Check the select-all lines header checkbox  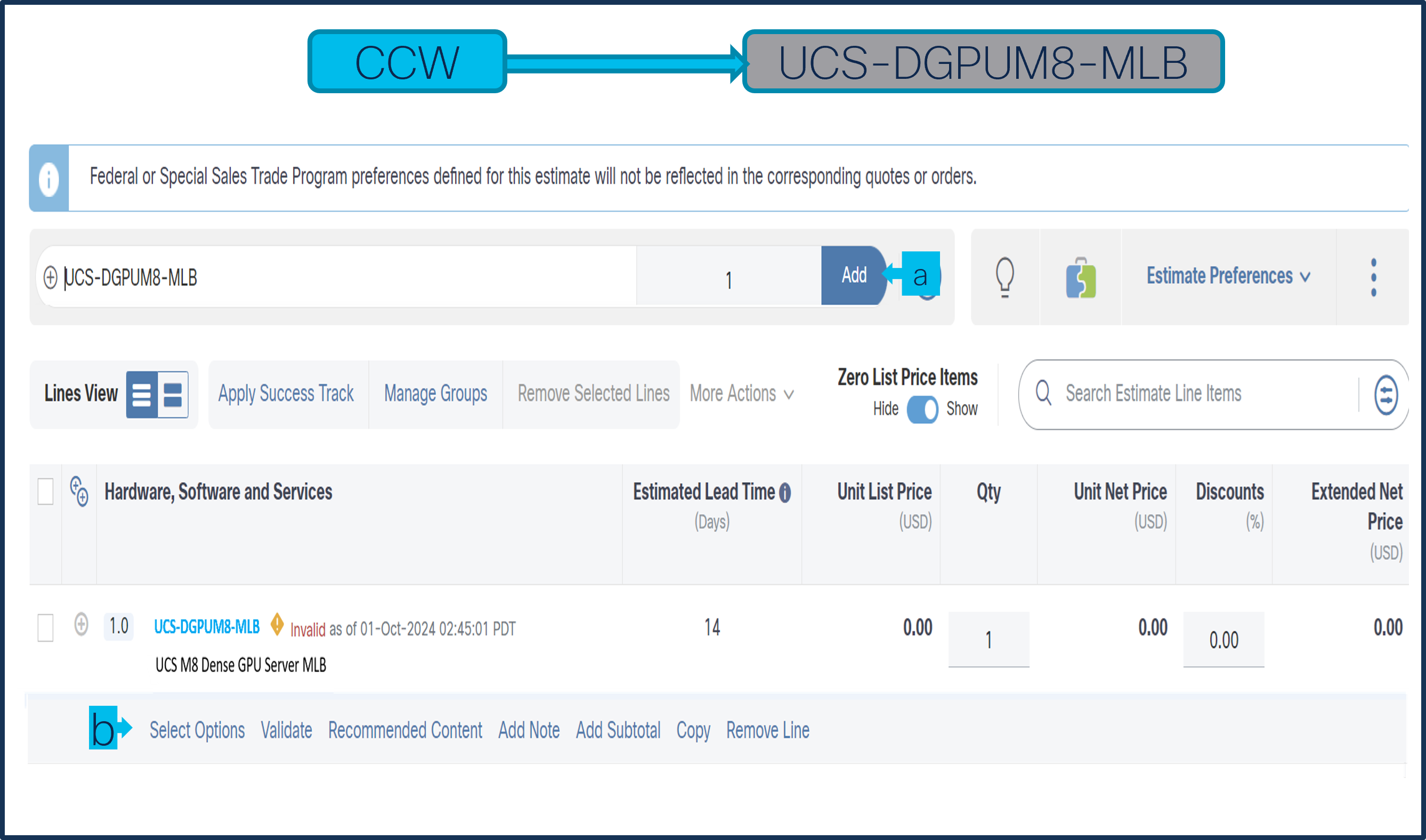coord(45,491)
